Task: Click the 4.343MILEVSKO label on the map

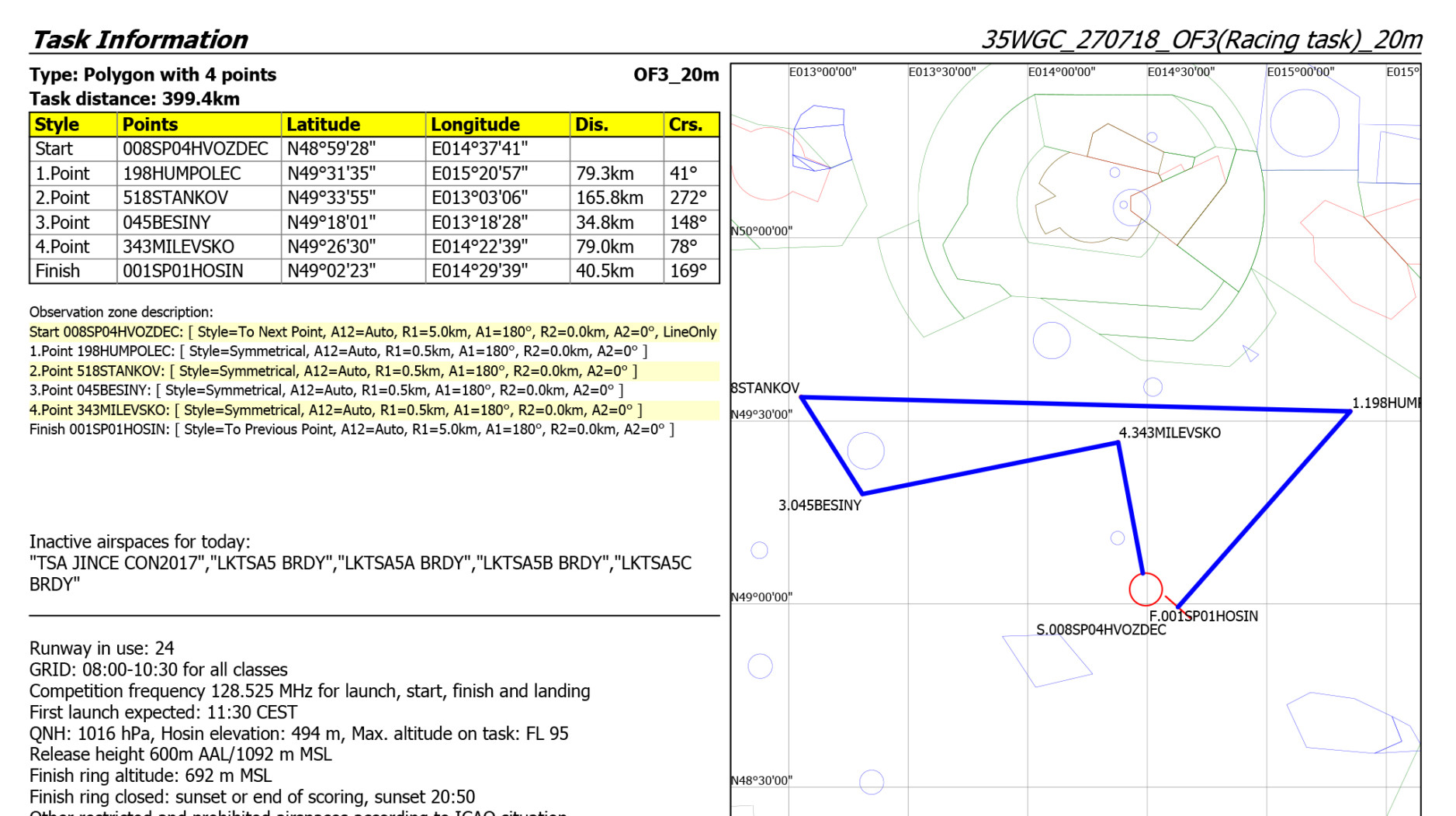Action: 1169,433
